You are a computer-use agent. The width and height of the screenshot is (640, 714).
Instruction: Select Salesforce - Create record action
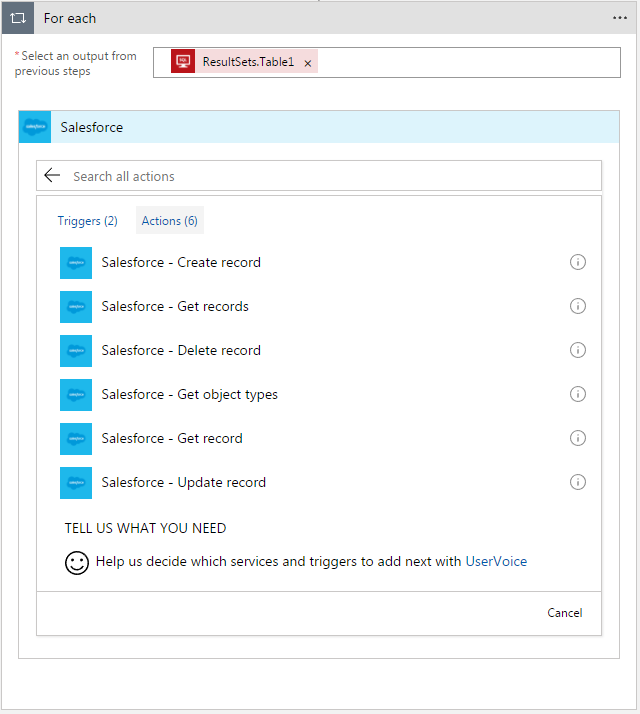tap(181, 262)
